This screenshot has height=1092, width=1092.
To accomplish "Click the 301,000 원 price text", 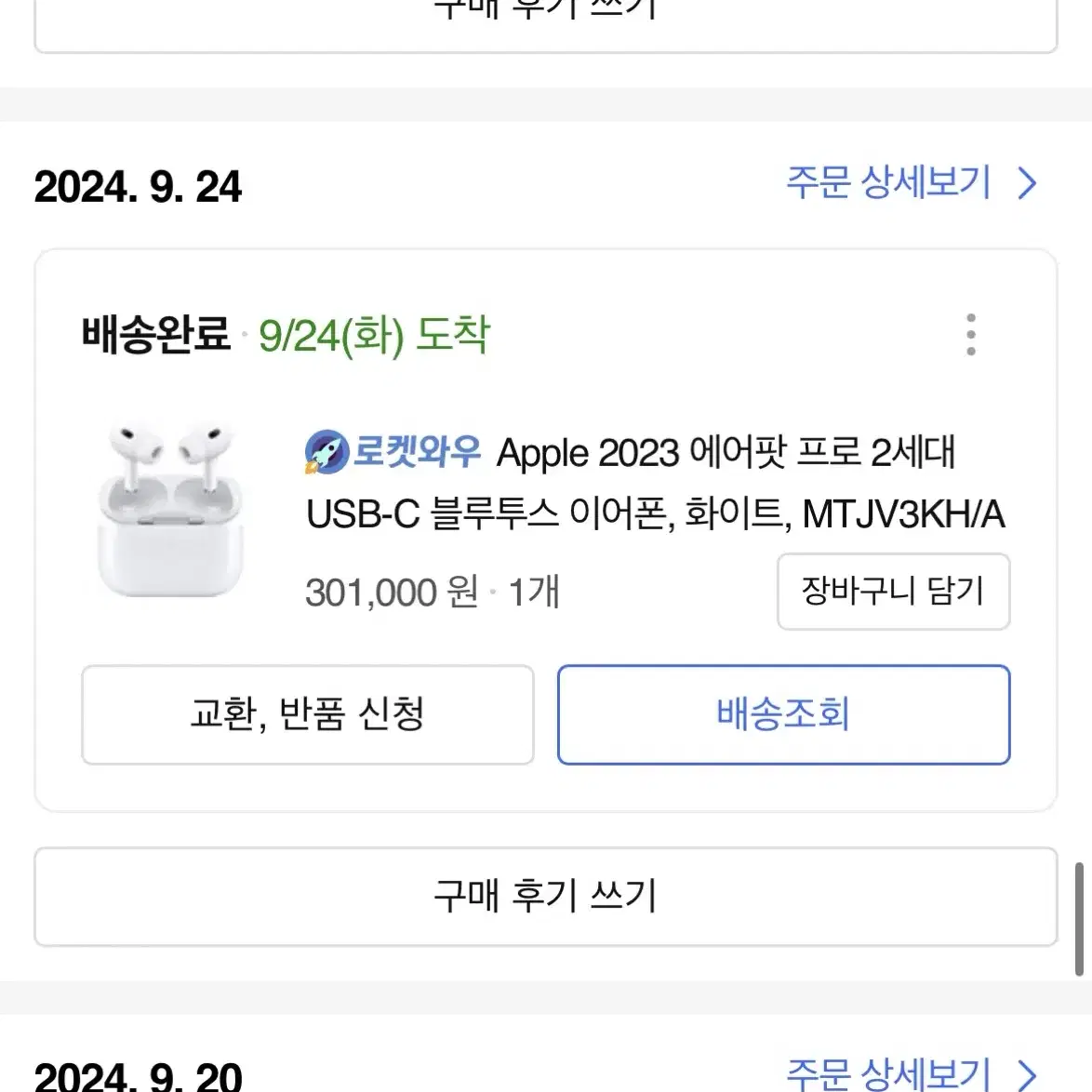I will click(392, 593).
